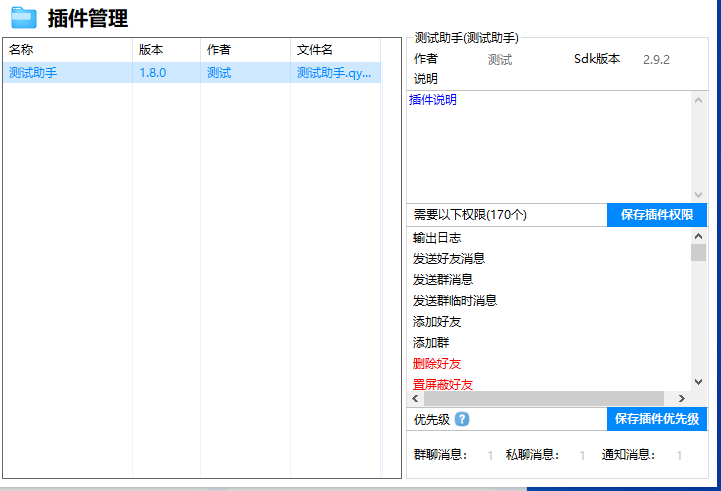Click the permissions list scroll right arrow
This screenshot has width=721, height=491.
coord(681,398)
